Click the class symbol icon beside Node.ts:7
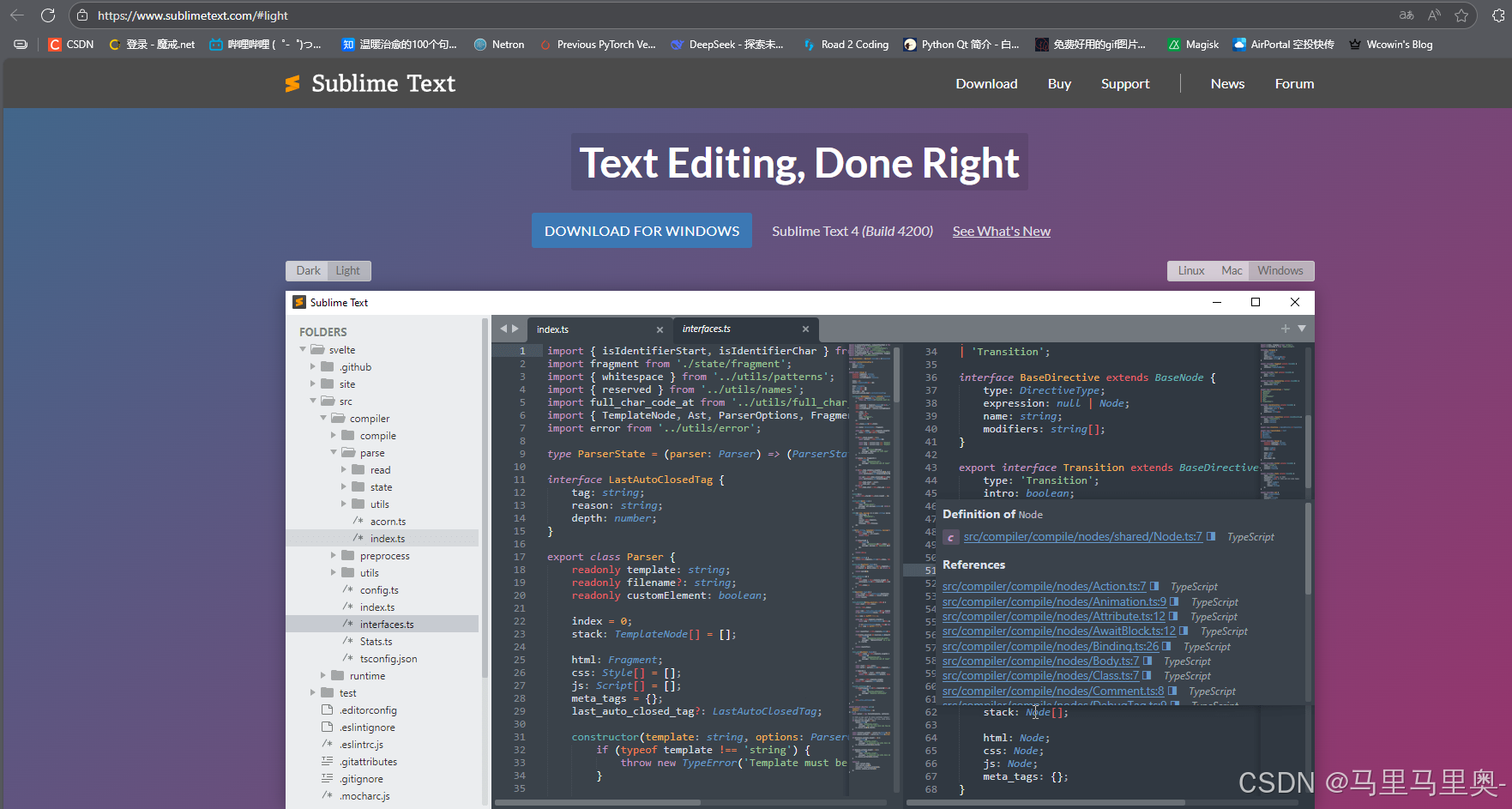The image size is (1512, 809). [950, 537]
